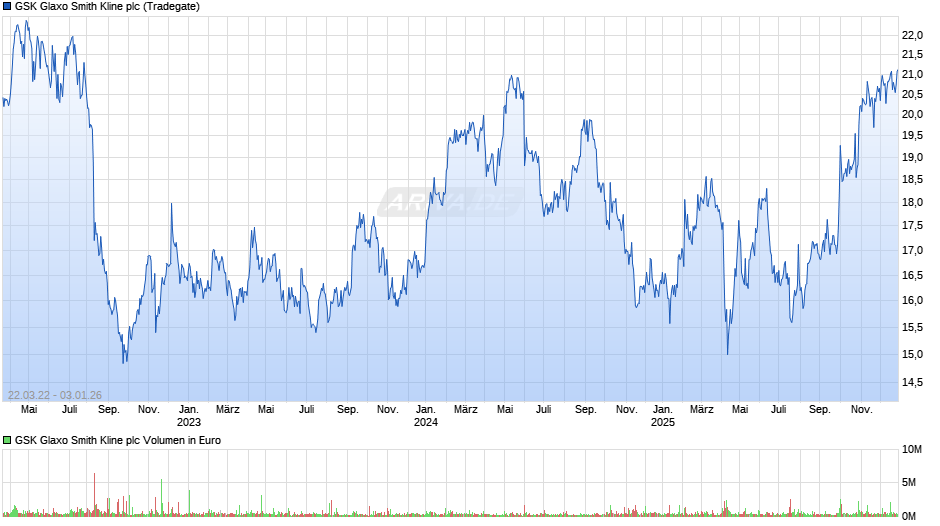Click the 16,5 price axis label
The height and width of the screenshot is (526, 940).
[x=912, y=276]
